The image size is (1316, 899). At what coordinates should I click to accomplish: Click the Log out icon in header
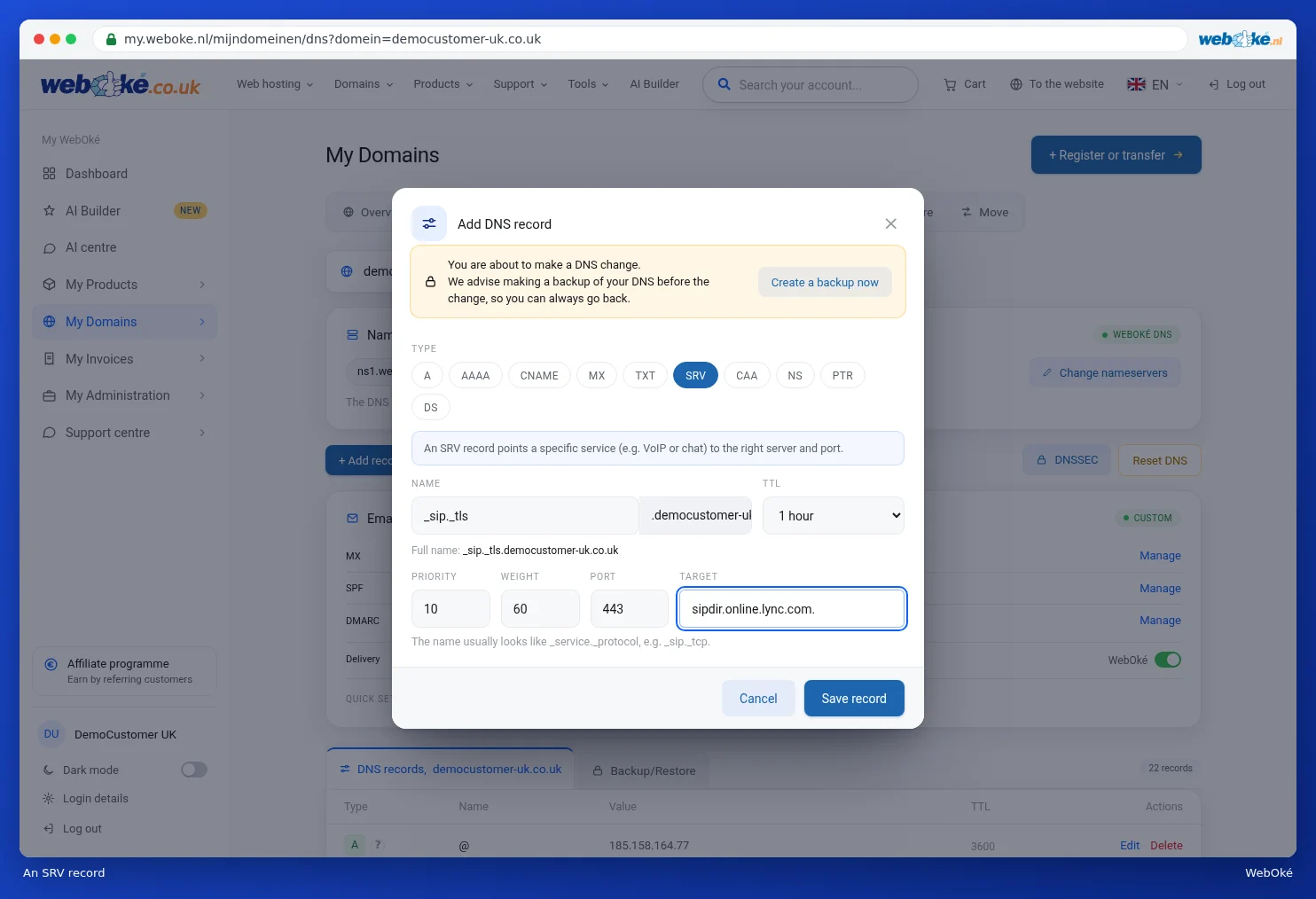[1214, 84]
